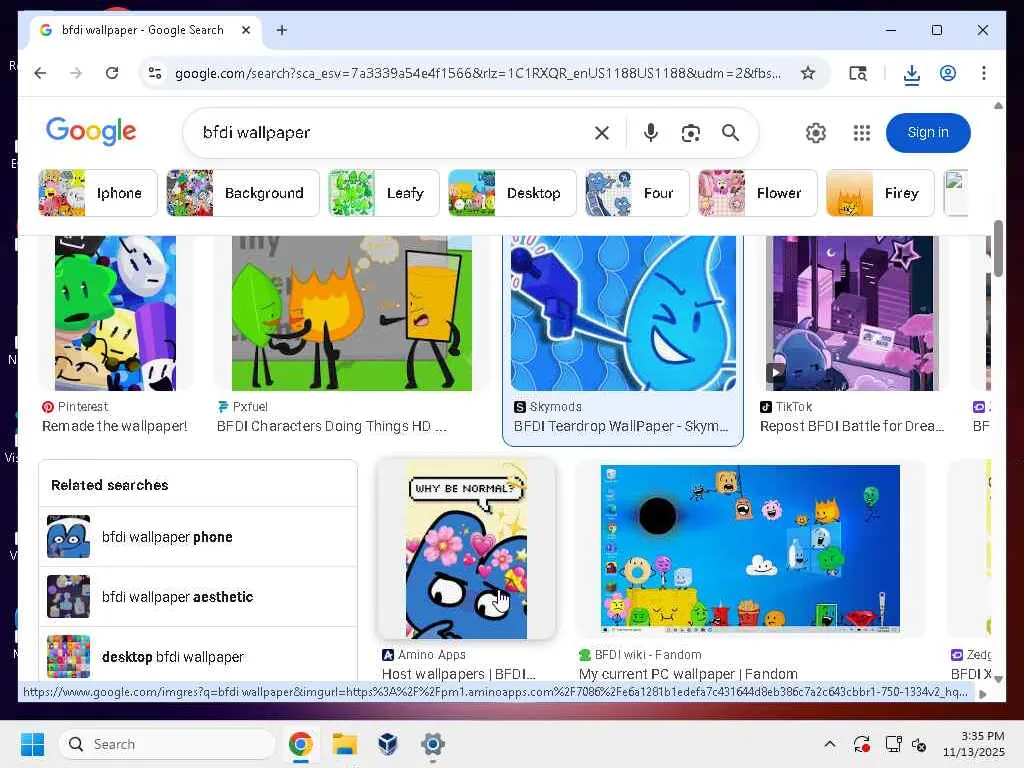This screenshot has width=1024, height=768.
Task: Click the browser forward arrow
Action: 76,73
